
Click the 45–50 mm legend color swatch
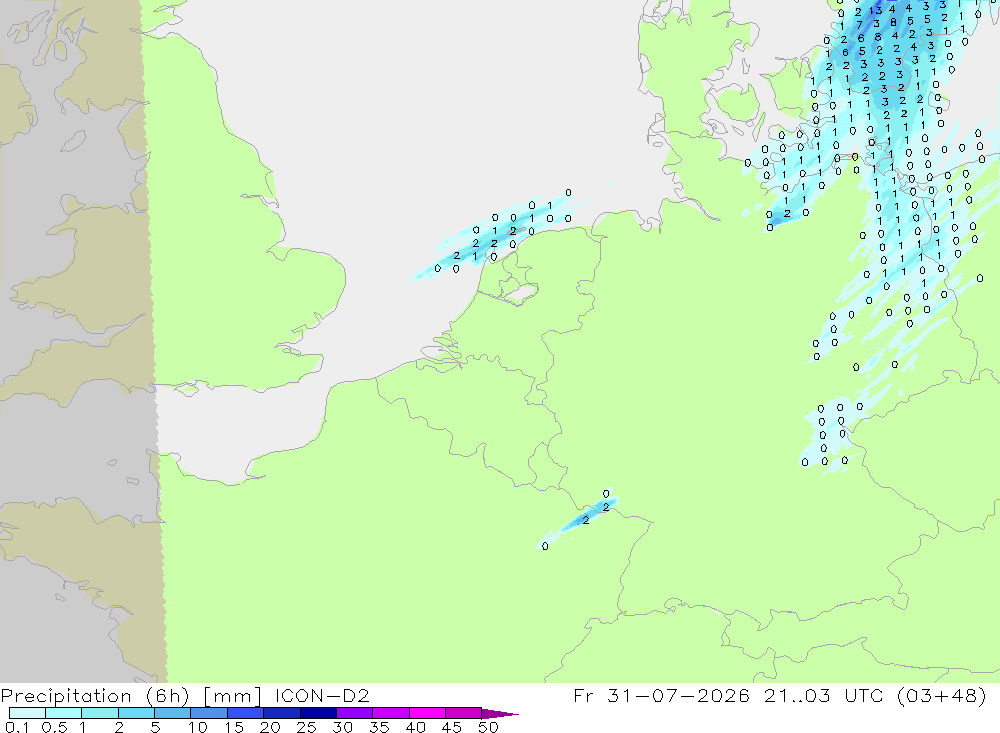464,713
